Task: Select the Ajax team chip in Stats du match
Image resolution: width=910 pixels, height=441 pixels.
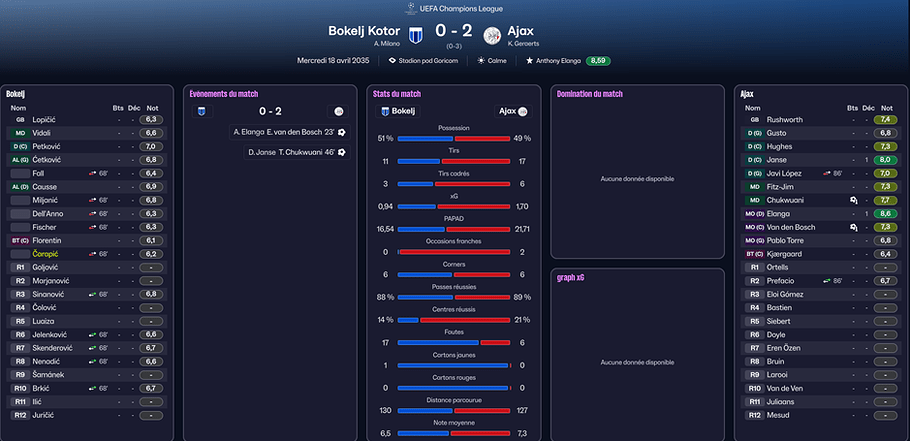Action: click(513, 111)
